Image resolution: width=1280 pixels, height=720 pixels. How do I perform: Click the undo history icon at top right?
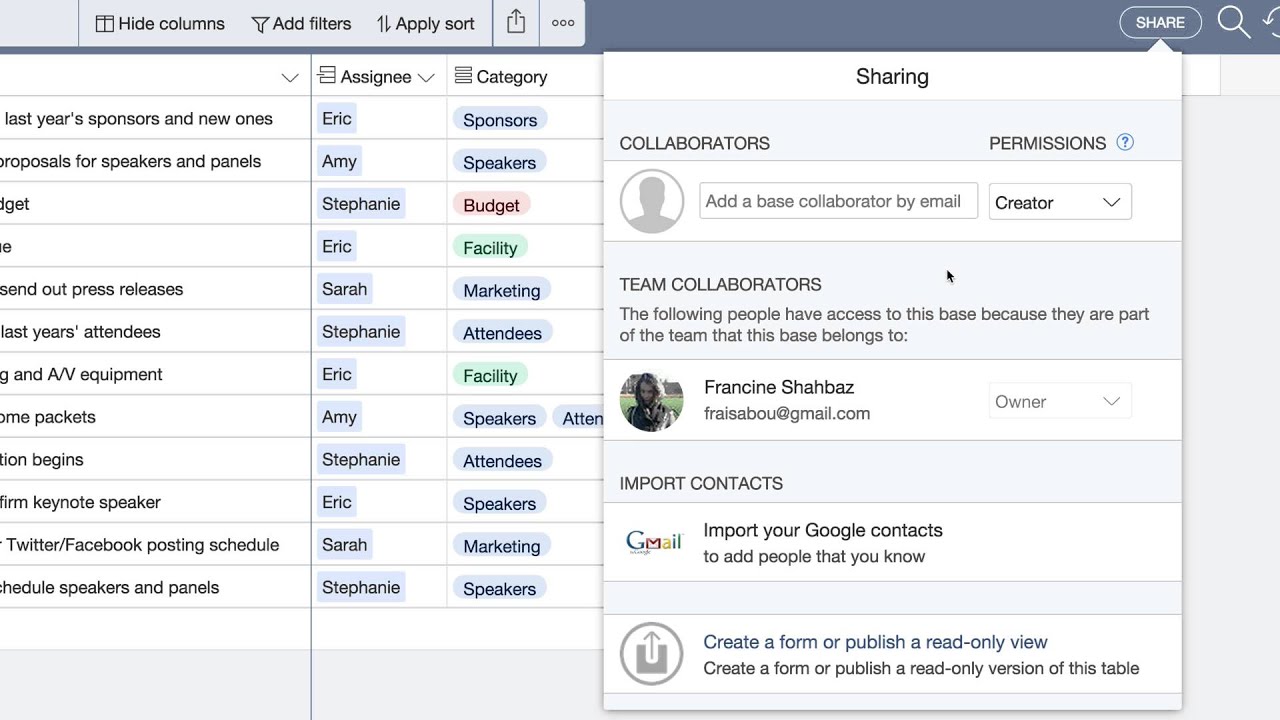(1271, 23)
